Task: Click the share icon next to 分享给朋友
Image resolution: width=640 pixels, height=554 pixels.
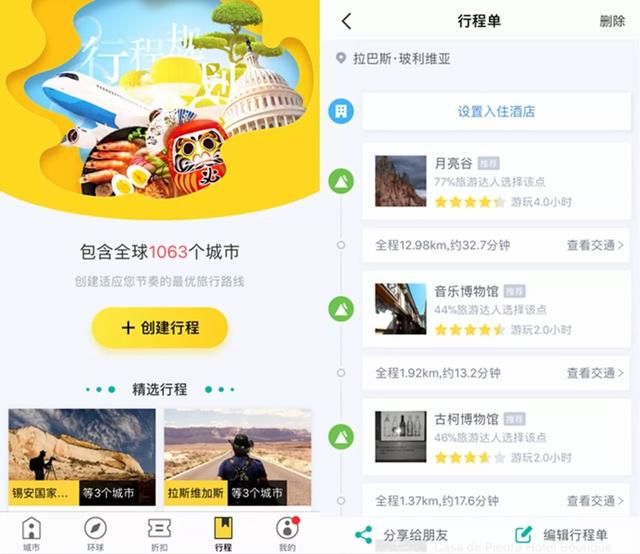Action: (364, 534)
